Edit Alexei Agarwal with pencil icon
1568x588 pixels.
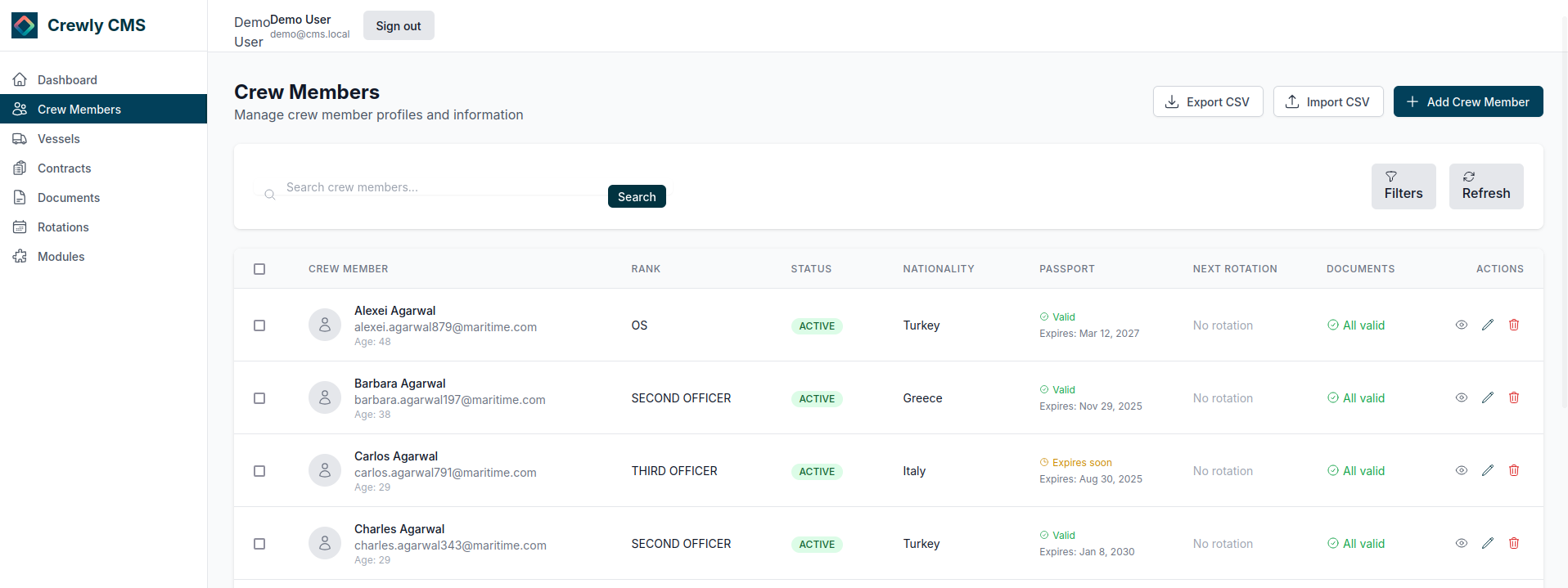[1488, 325]
